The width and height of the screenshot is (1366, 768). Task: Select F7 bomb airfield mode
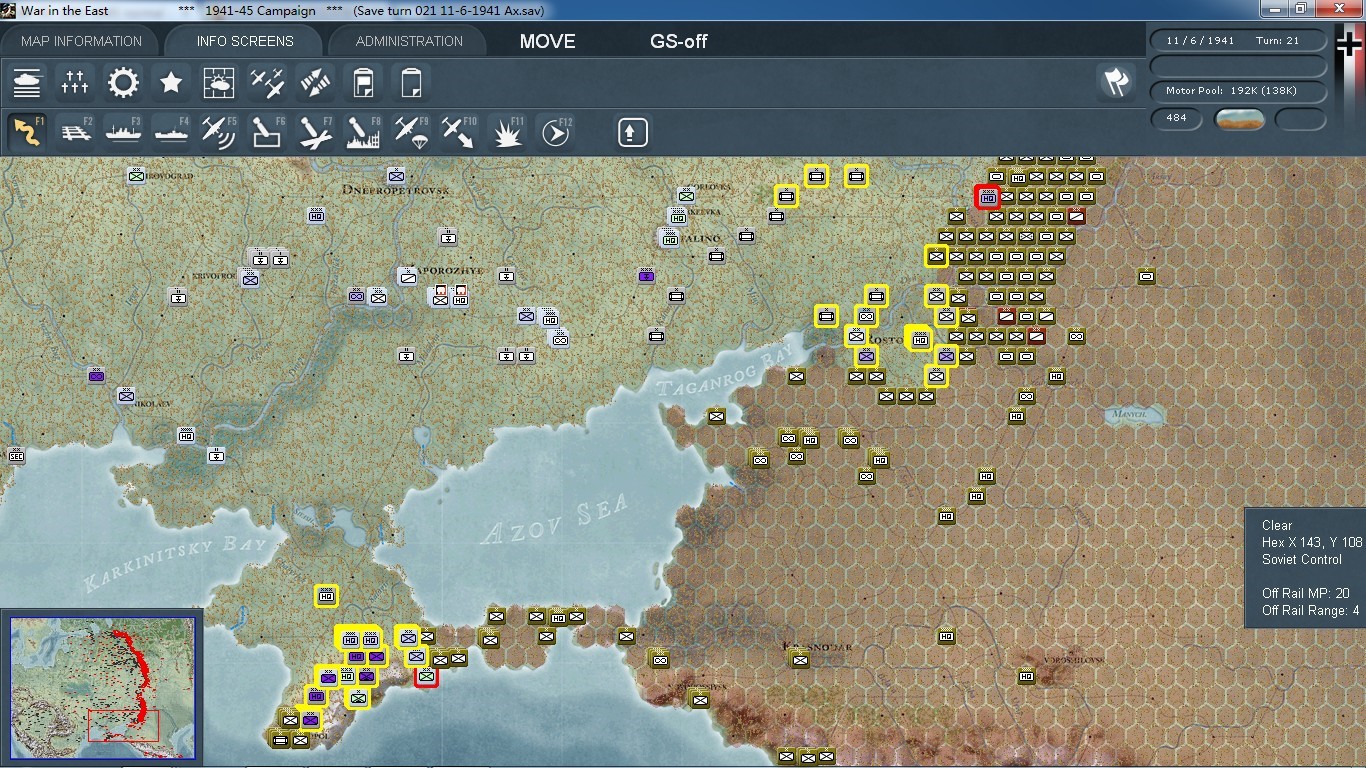click(315, 132)
